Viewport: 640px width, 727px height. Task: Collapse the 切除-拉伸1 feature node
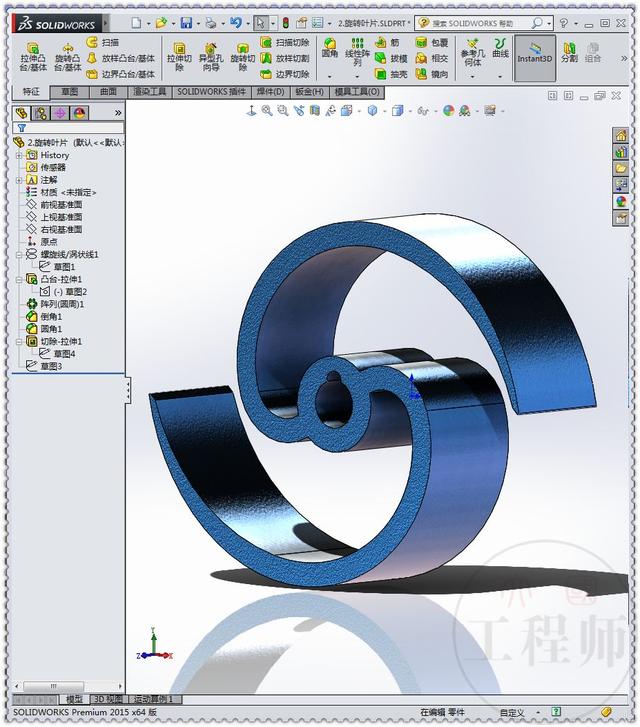point(19,342)
